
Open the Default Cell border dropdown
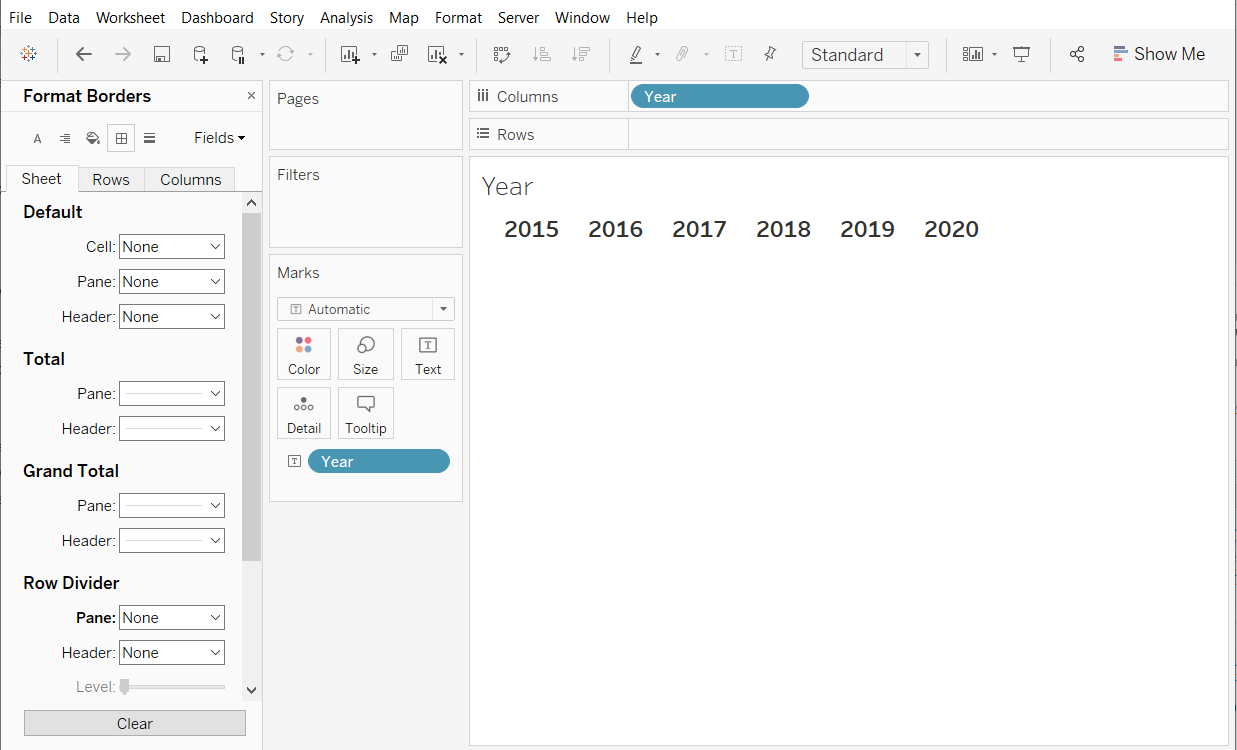coord(172,247)
